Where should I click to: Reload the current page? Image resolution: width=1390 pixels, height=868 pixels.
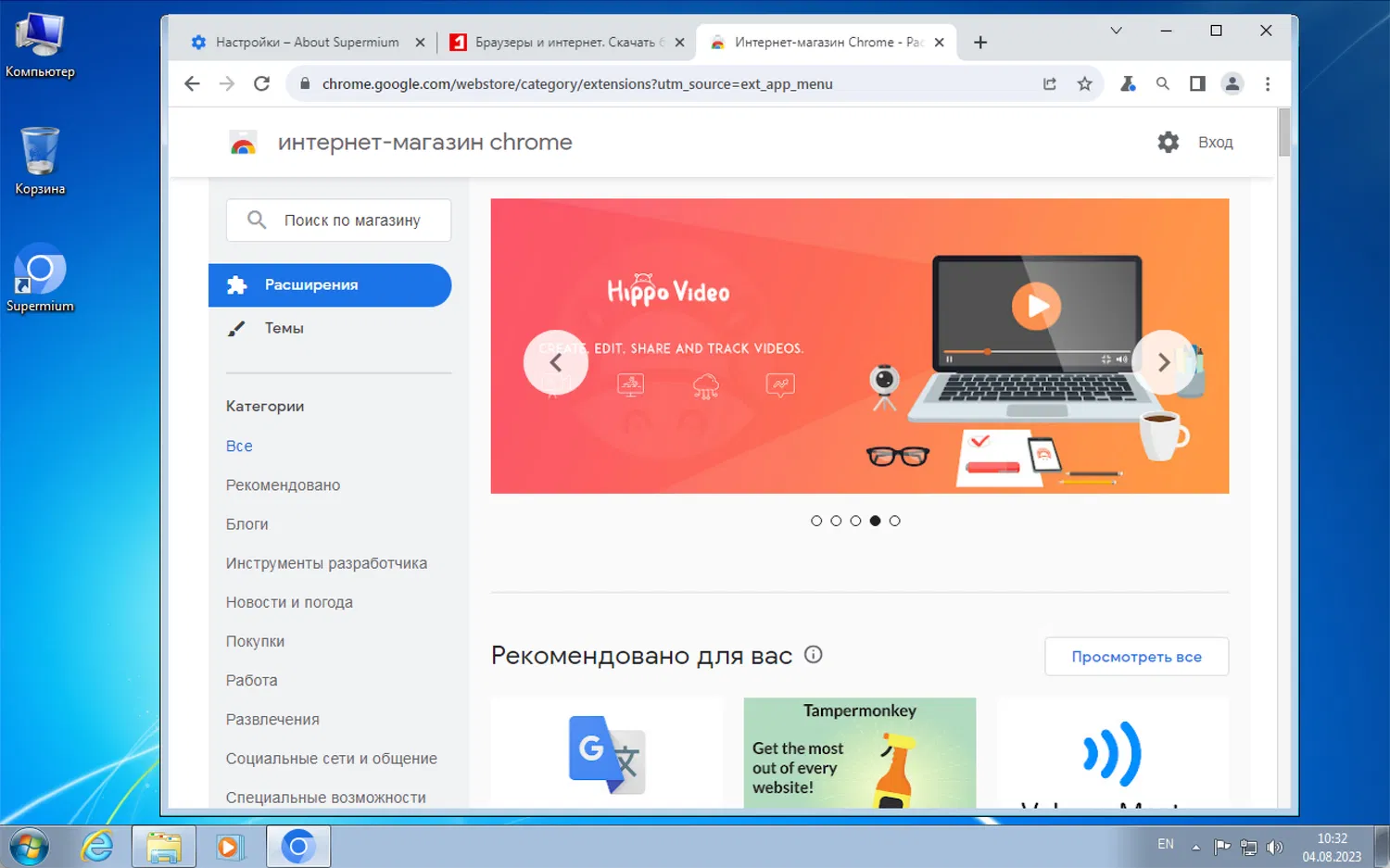pos(262,83)
